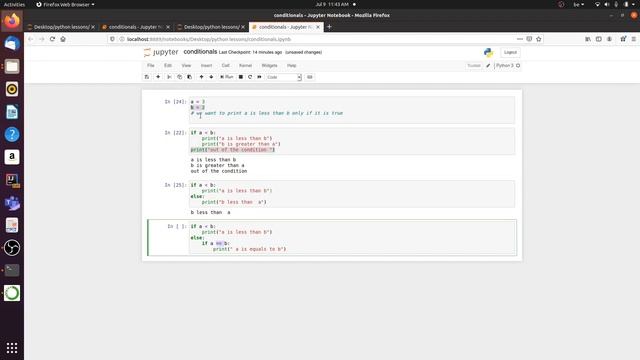Go forward in browser history

(41, 39)
